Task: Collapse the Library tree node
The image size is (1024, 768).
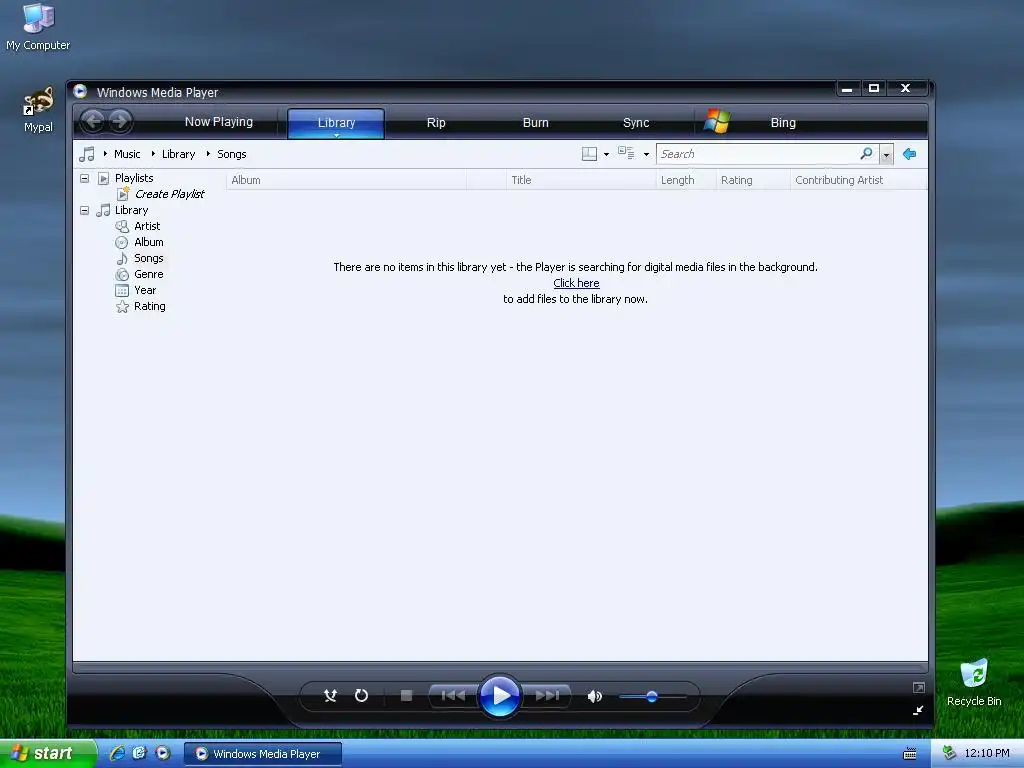Action: [84, 210]
